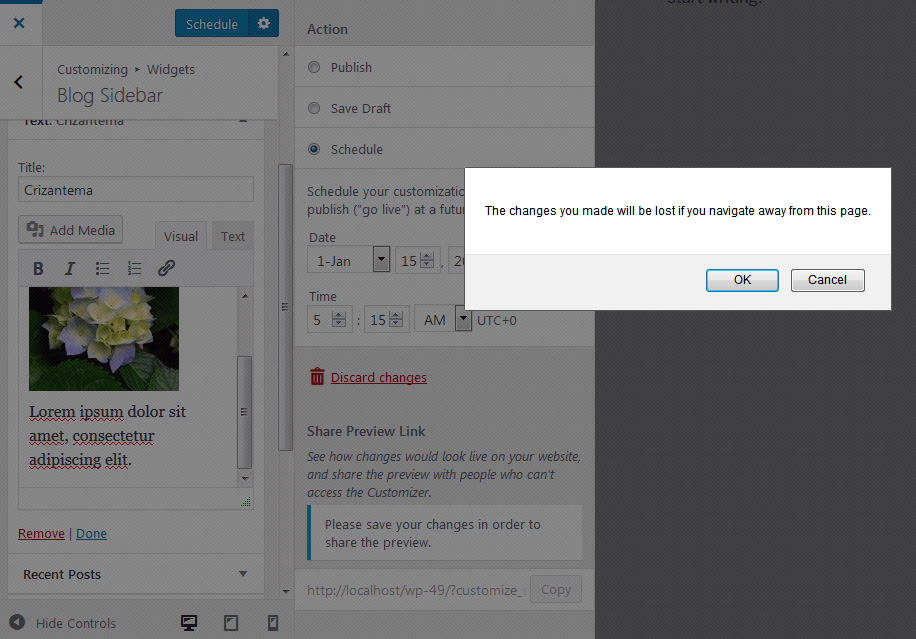Select the Schedule radio option
This screenshot has width=916, height=639.
314,149
